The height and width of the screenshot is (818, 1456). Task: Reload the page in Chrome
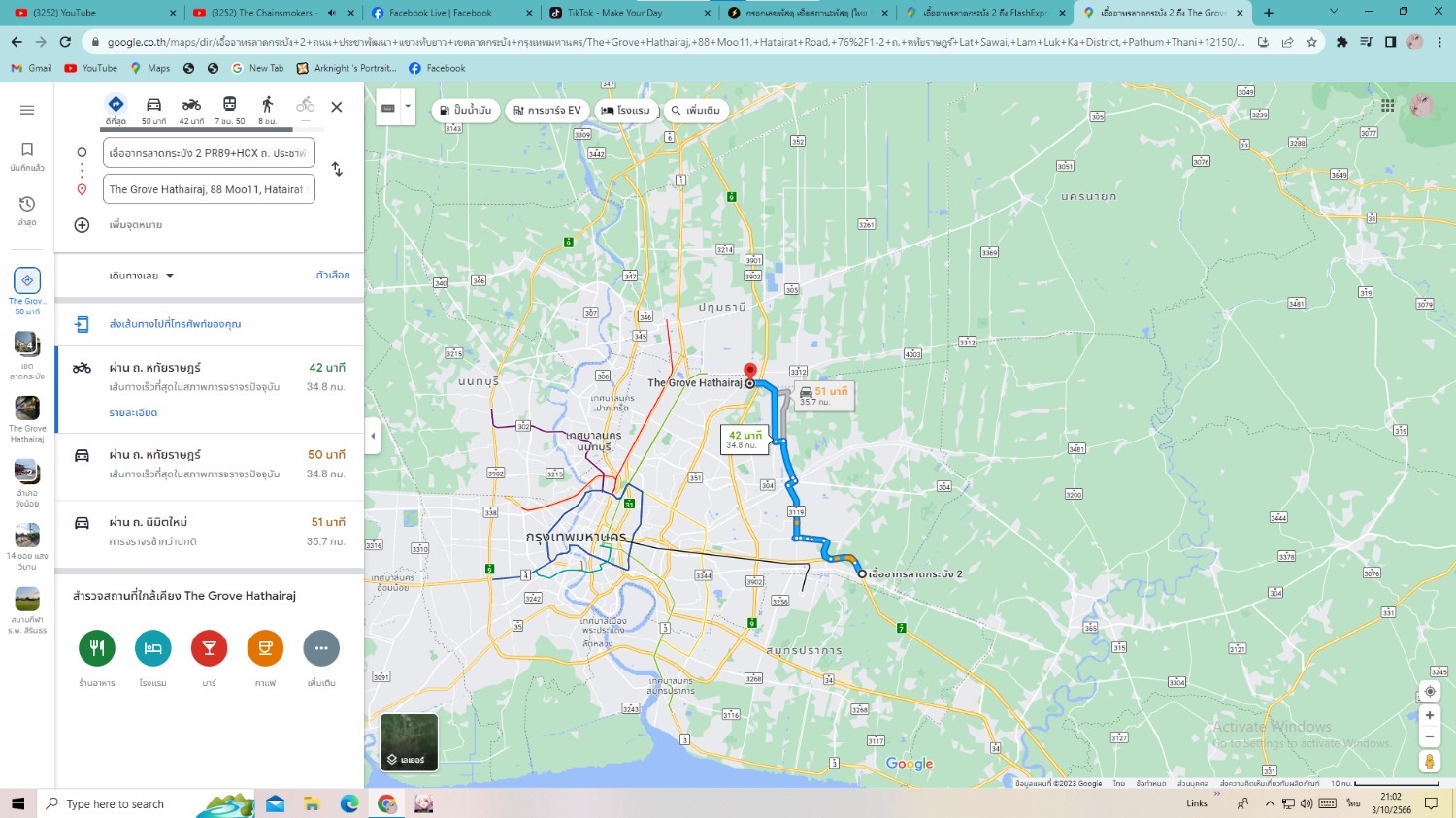pos(65,42)
